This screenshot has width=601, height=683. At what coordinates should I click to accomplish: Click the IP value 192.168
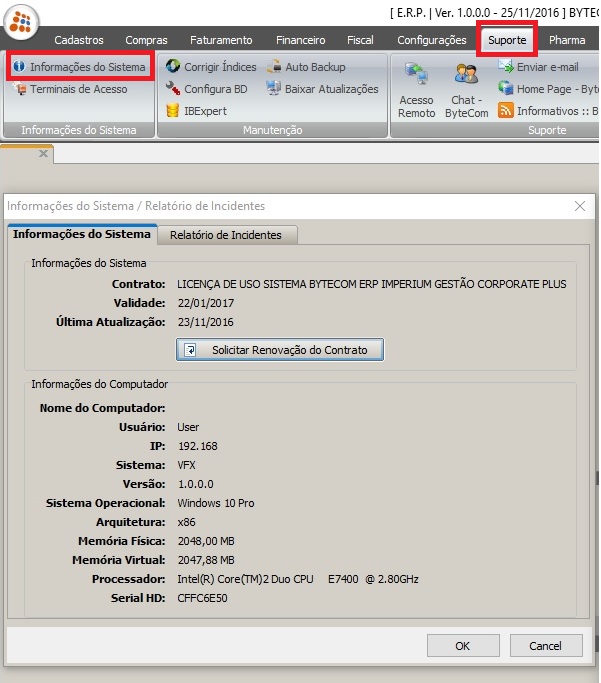[198, 446]
